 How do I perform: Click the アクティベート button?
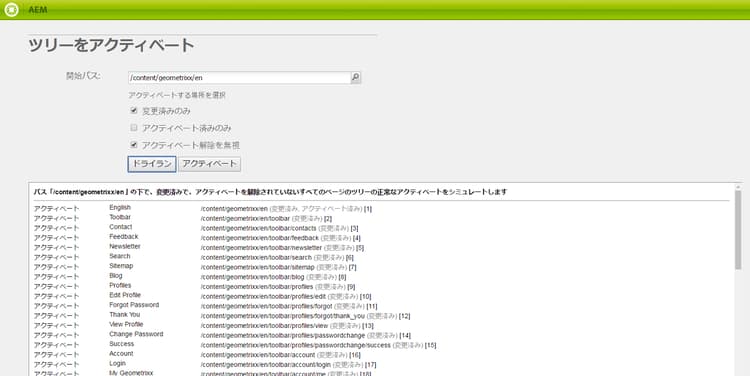(x=210, y=164)
